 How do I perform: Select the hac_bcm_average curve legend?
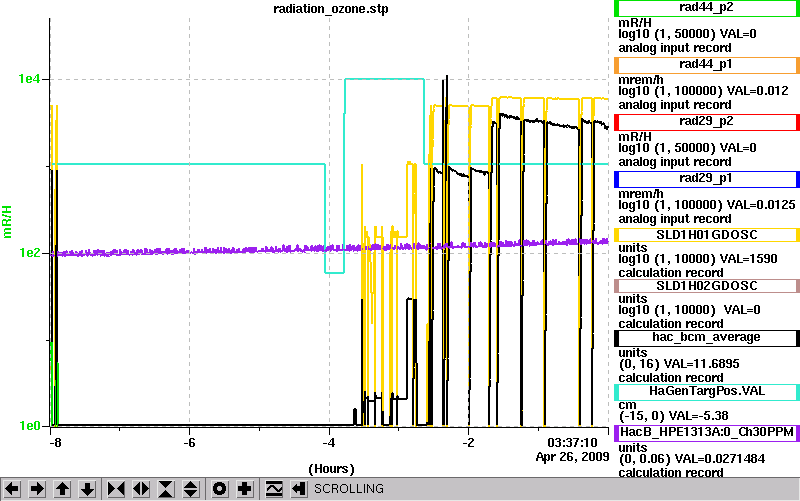coord(707,338)
